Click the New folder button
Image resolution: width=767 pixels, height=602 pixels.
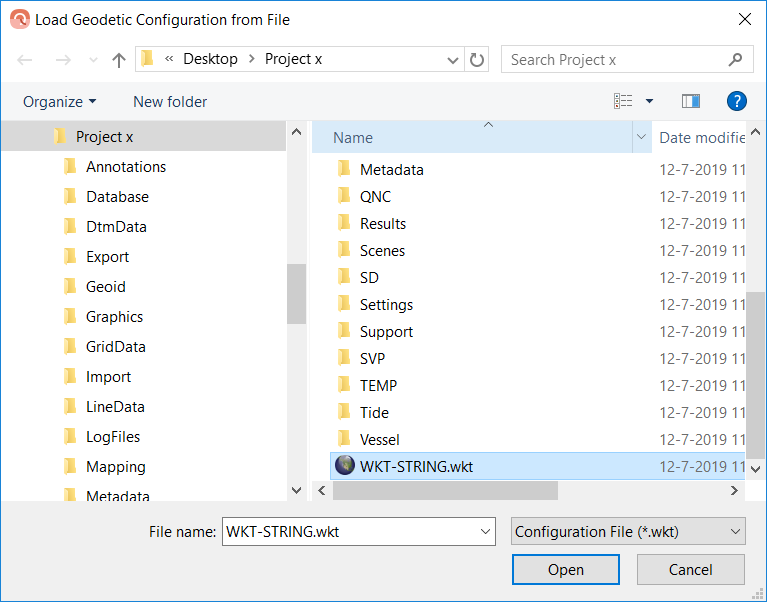[170, 101]
